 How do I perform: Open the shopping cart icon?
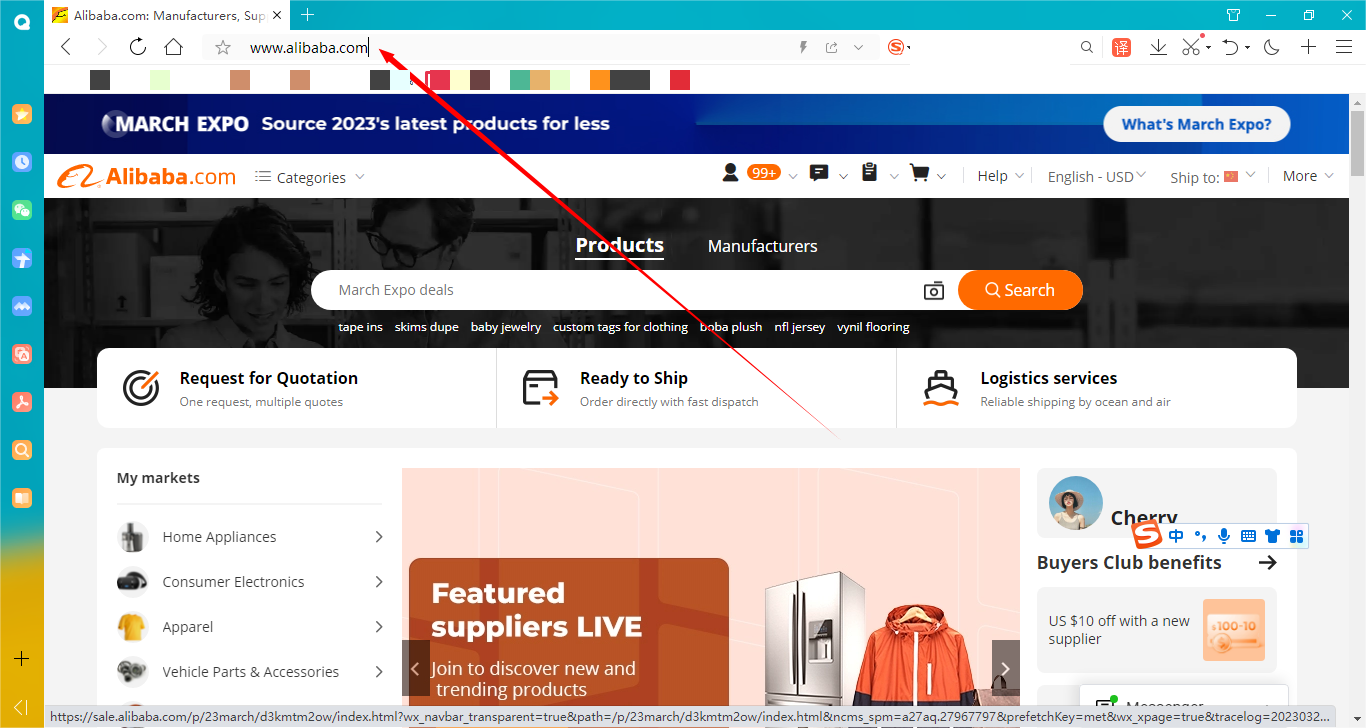coord(919,173)
